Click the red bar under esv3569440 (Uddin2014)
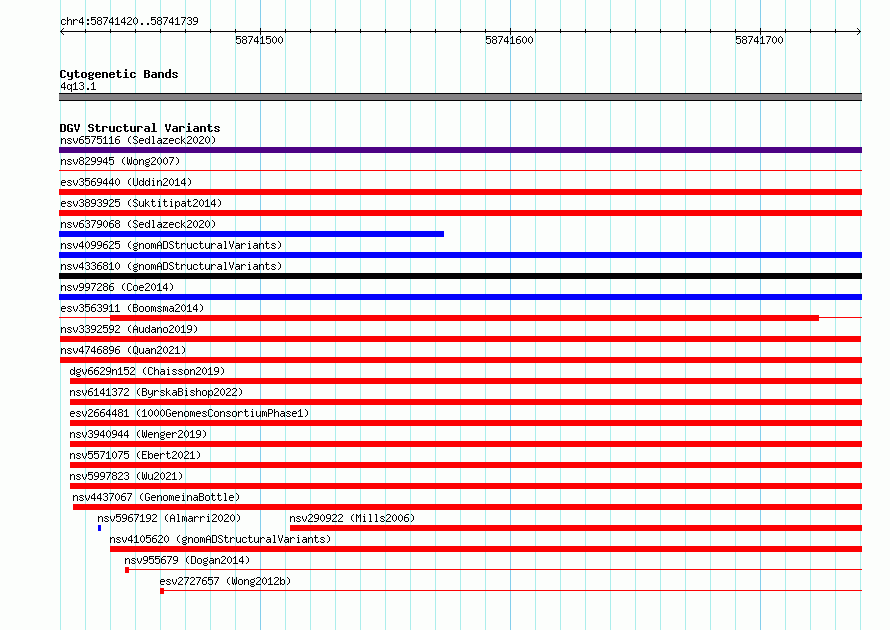The width and height of the screenshot is (890, 630). click(460, 192)
